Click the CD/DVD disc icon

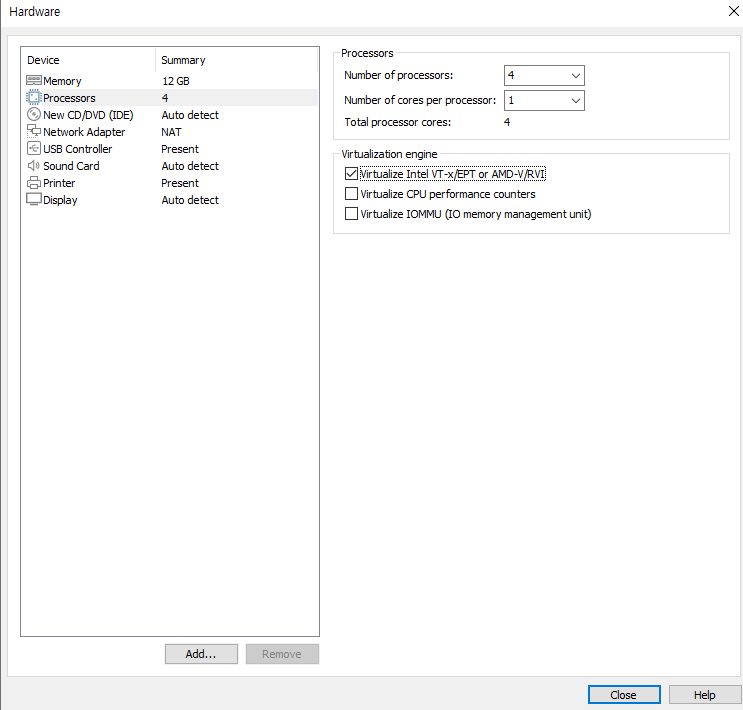(x=34, y=114)
